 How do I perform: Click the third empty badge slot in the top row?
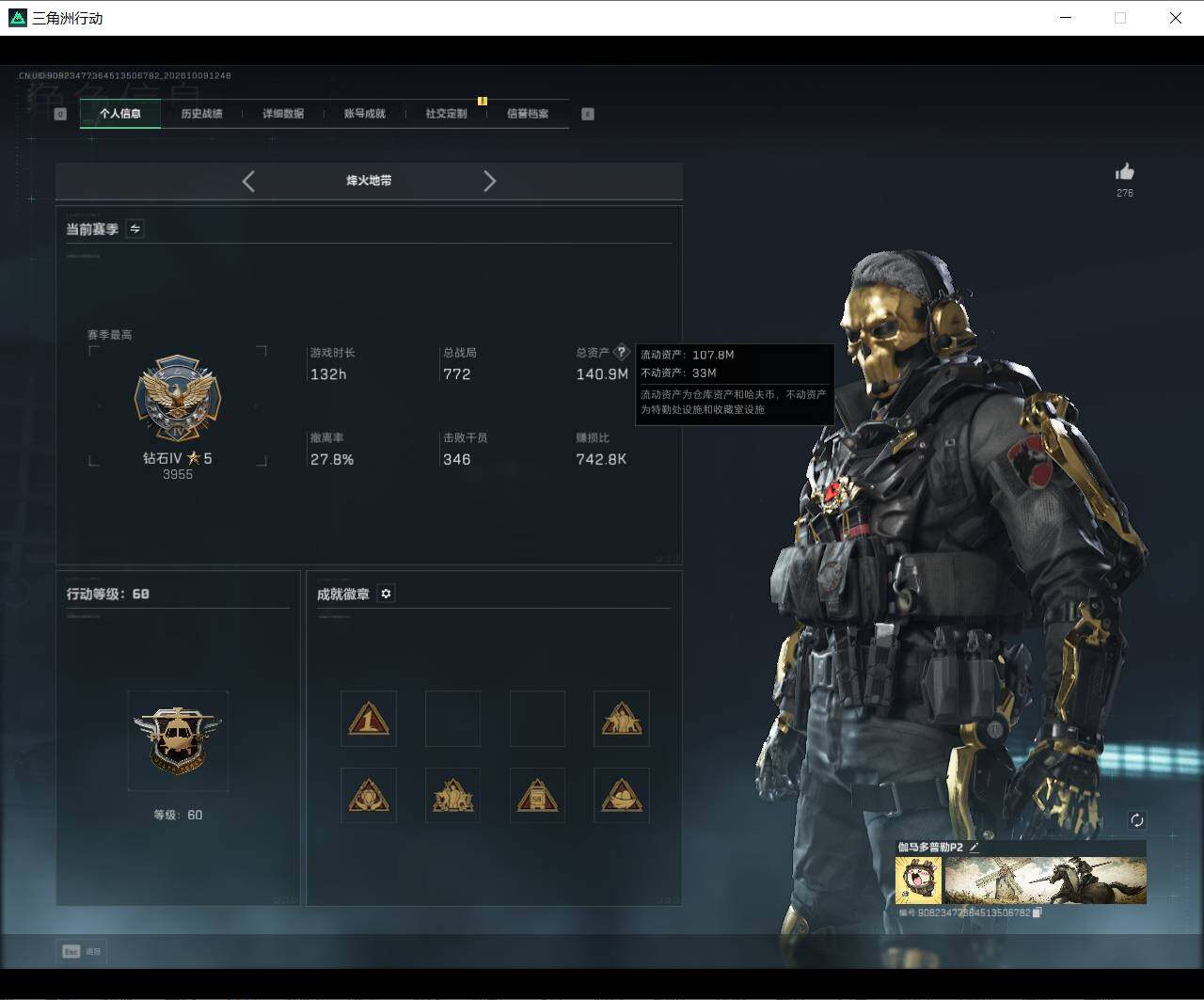click(x=537, y=719)
